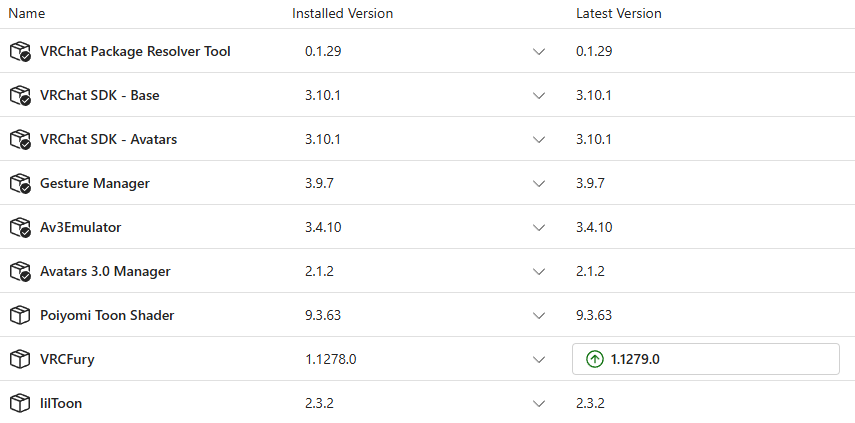The width and height of the screenshot is (855, 423).
Task: Click the VRCFury package icon
Action: coord(20,360)
